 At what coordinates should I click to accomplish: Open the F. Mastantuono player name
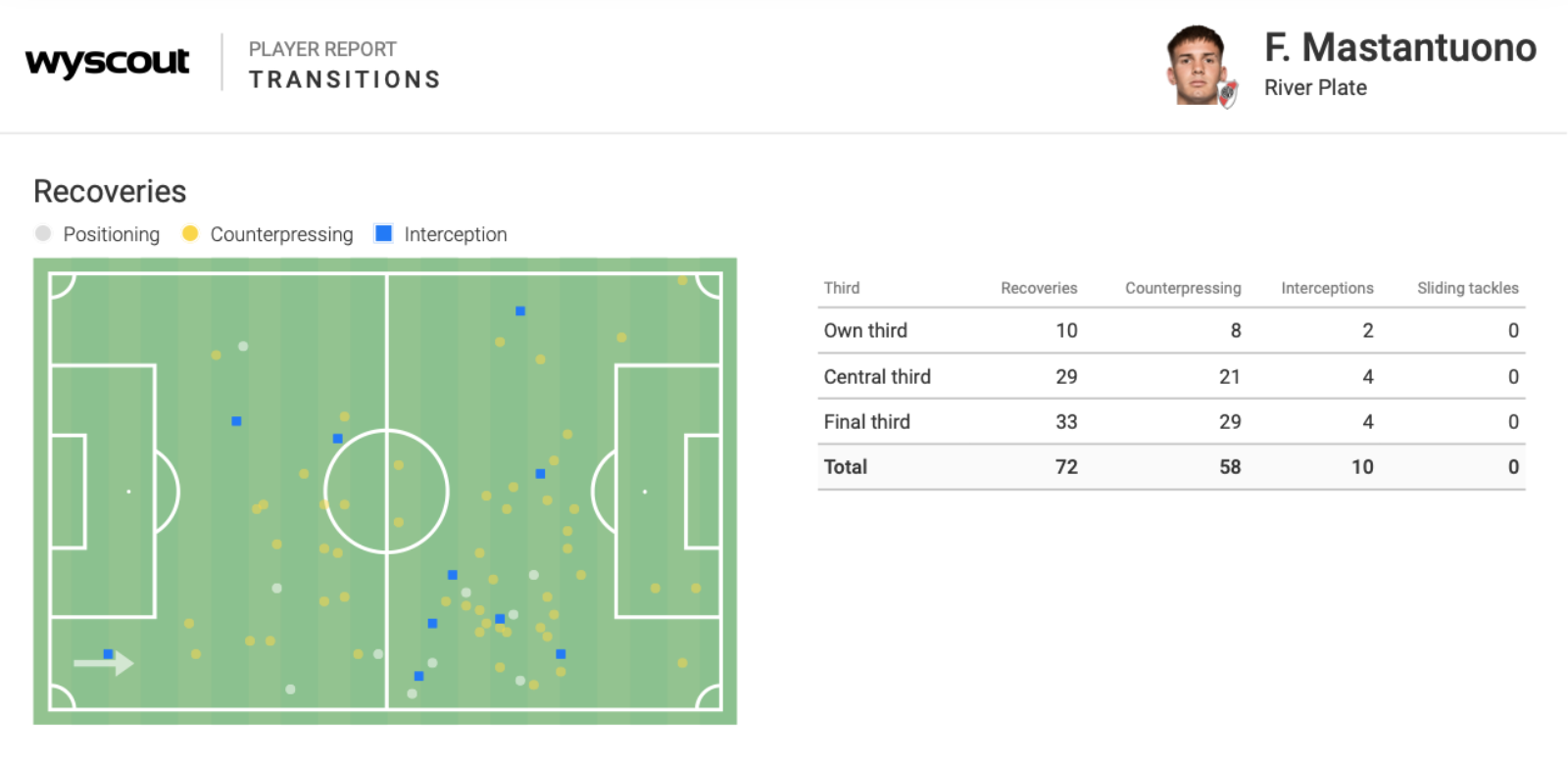coord(1399,48)
